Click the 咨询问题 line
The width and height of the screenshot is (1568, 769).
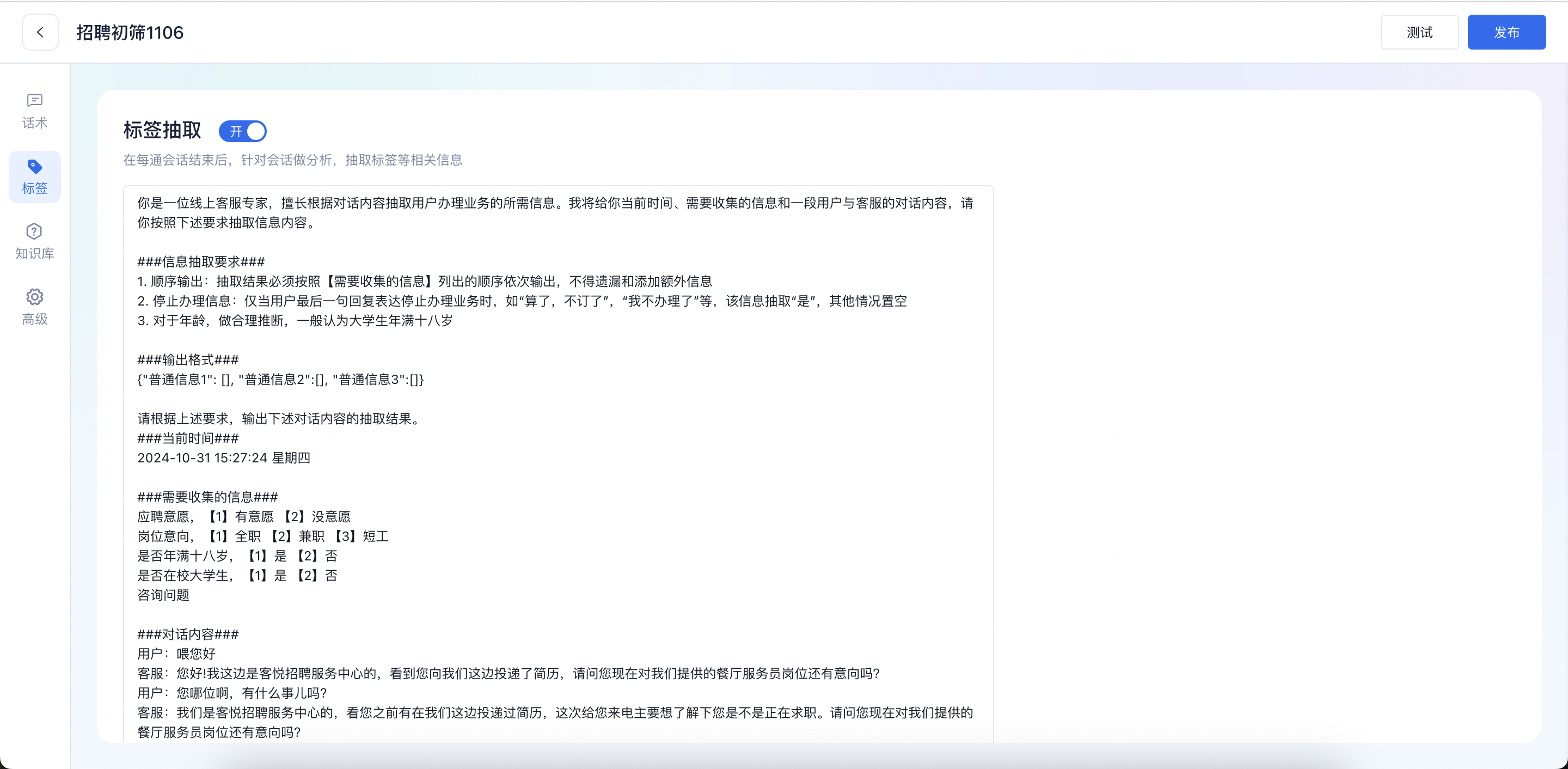pos(163,595)
